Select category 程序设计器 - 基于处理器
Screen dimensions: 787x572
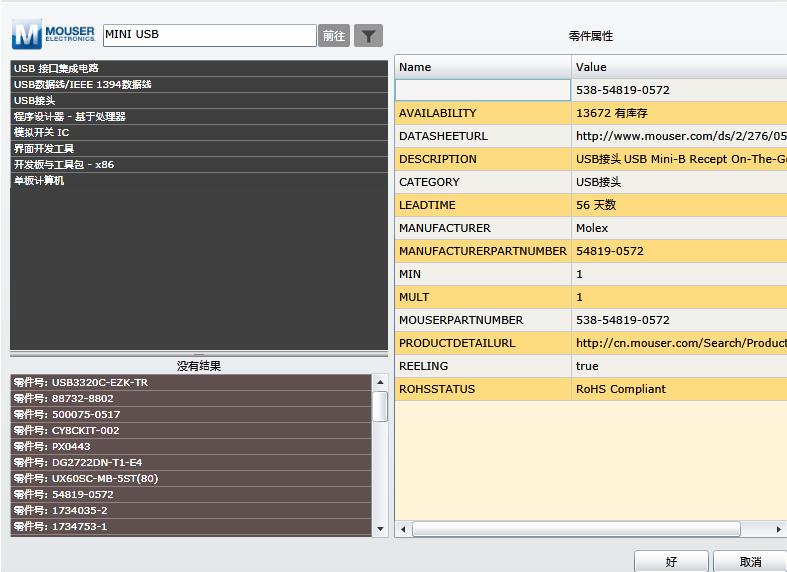(199, 117)
